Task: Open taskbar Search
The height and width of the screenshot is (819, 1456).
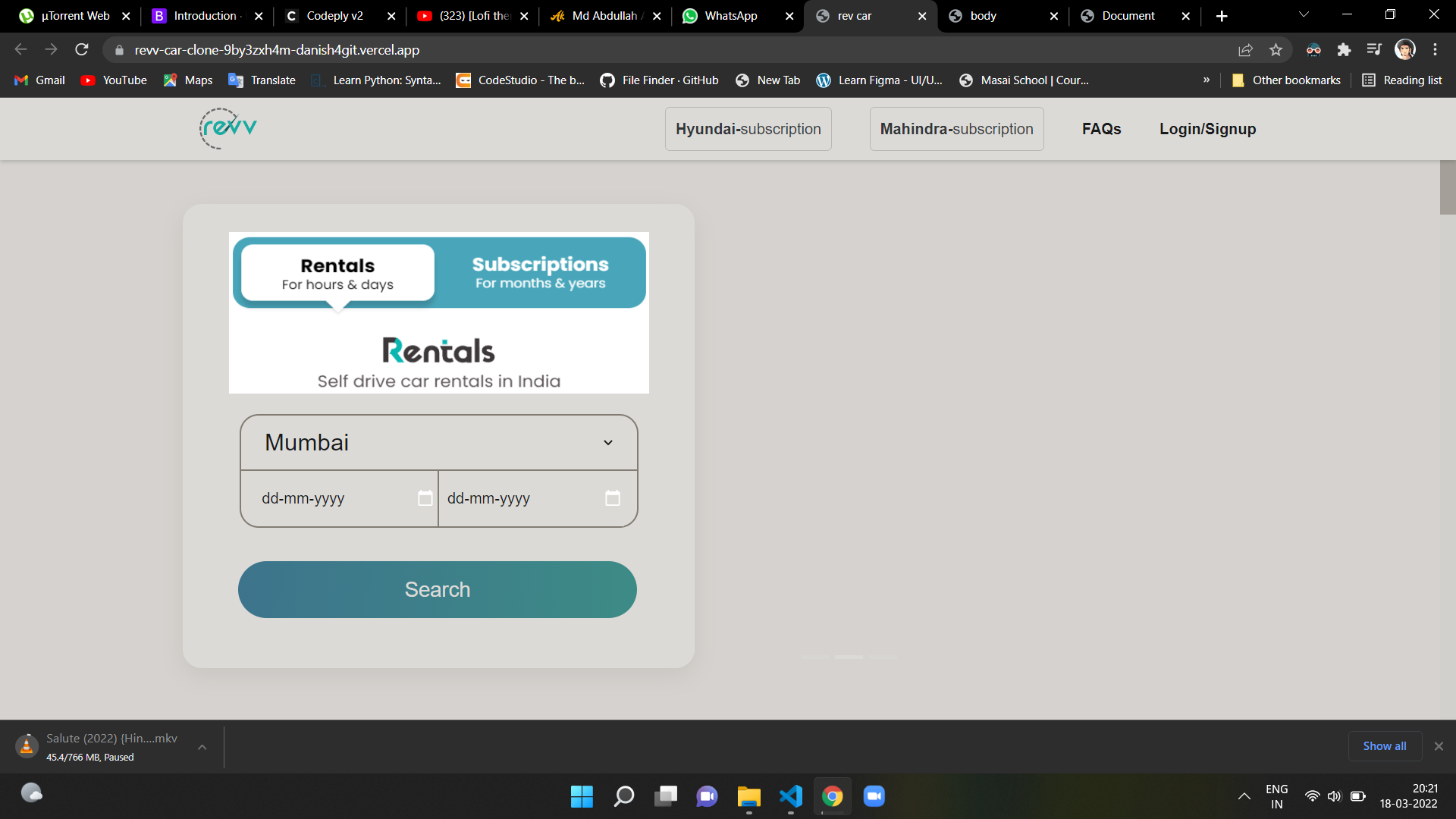Action: [x=623, y=796]
